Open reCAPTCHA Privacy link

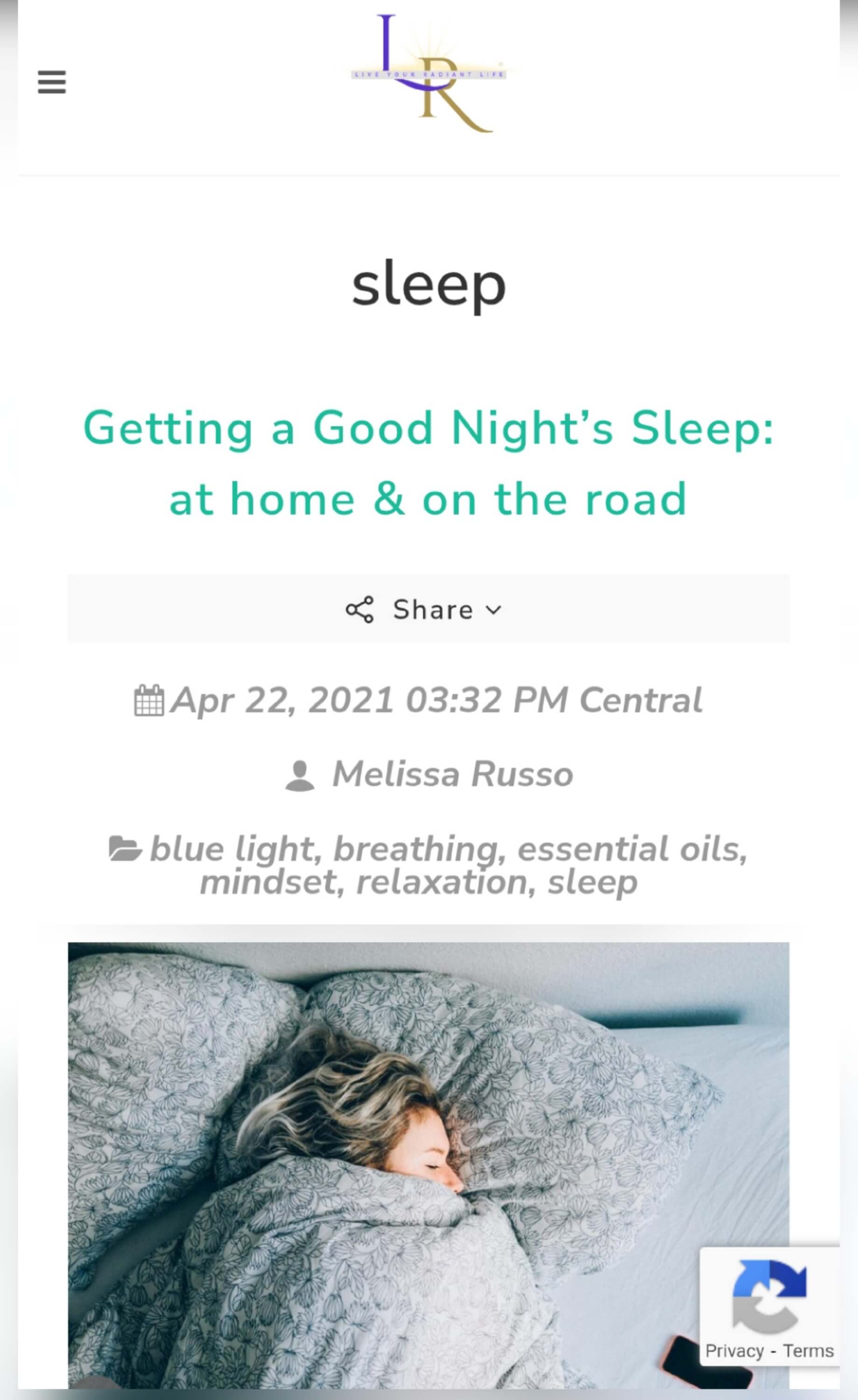[x=733, y=1351]
